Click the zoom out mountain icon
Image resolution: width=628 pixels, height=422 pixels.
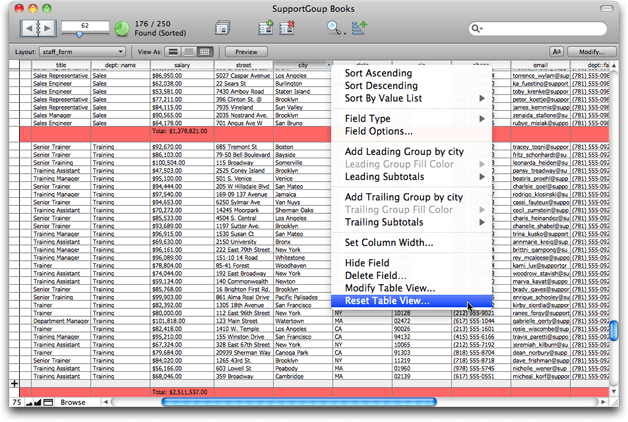[29, 402]
